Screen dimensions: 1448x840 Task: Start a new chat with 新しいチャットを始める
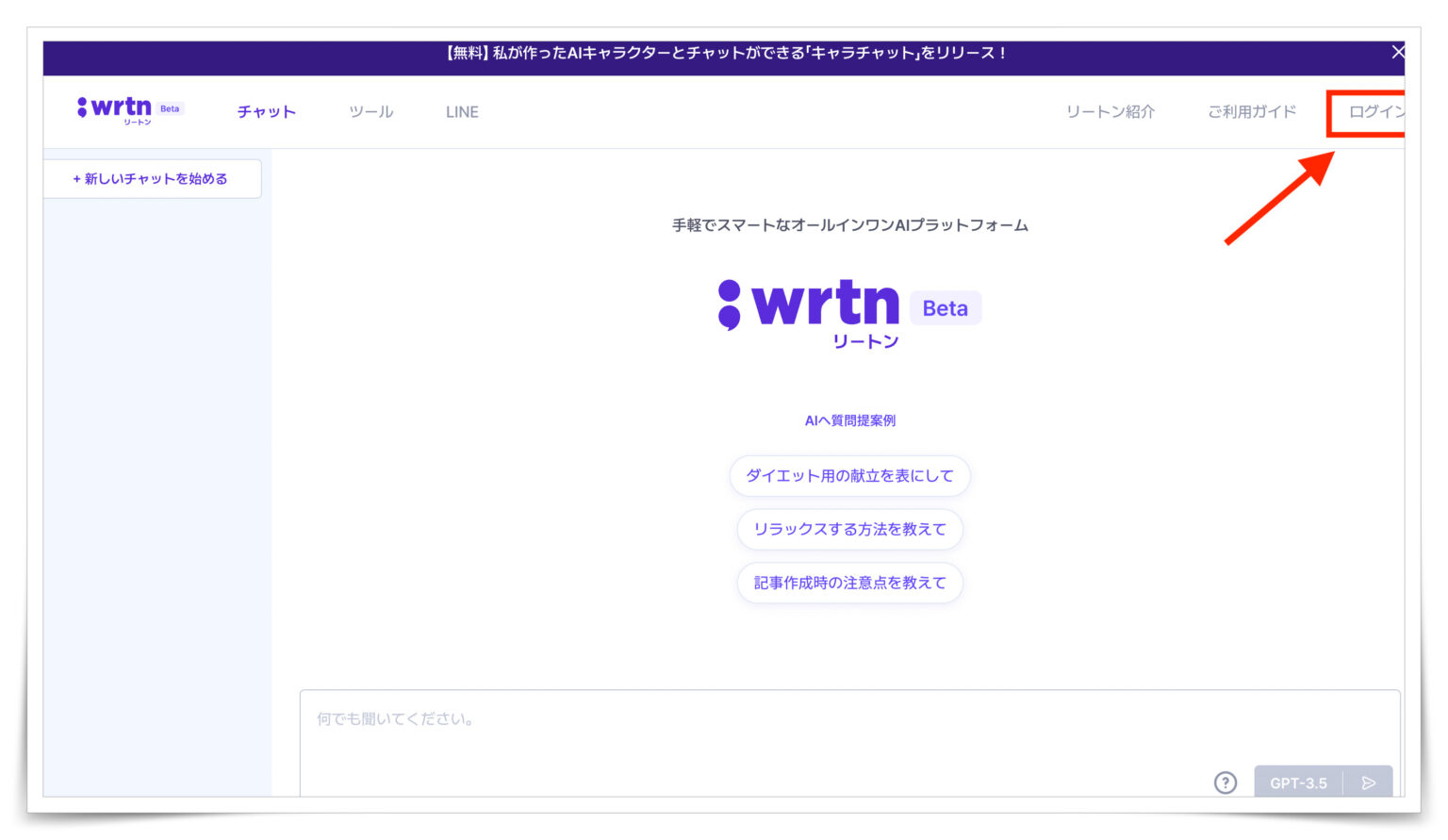point(152,178)
